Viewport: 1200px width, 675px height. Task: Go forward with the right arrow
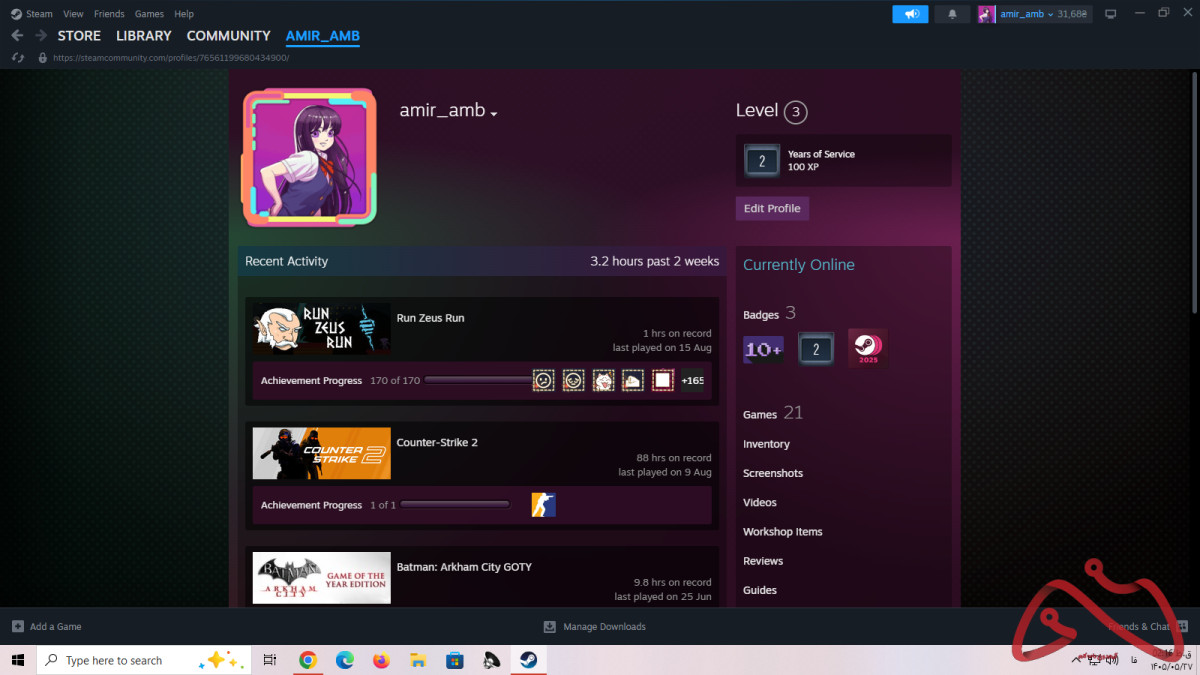[x=41, y=35]
